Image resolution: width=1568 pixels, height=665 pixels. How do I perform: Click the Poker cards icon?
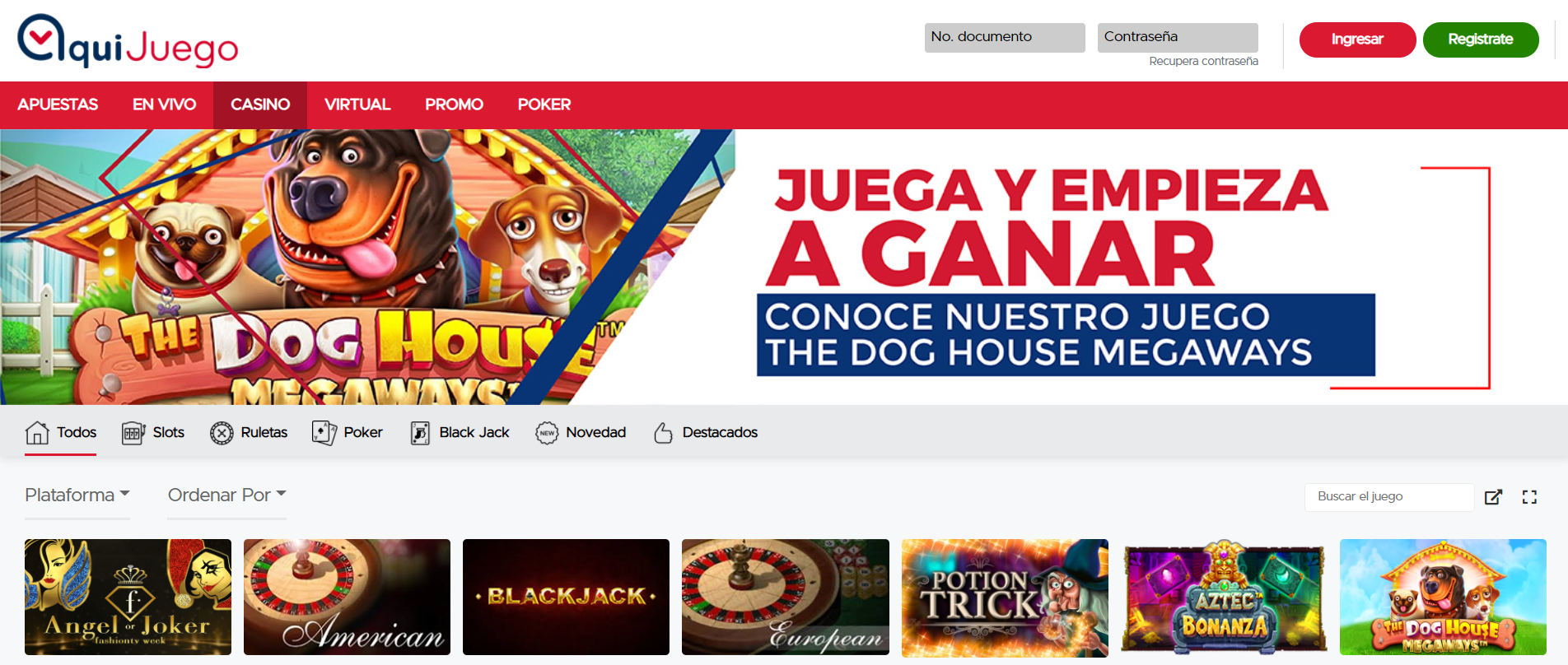(324, 433)
